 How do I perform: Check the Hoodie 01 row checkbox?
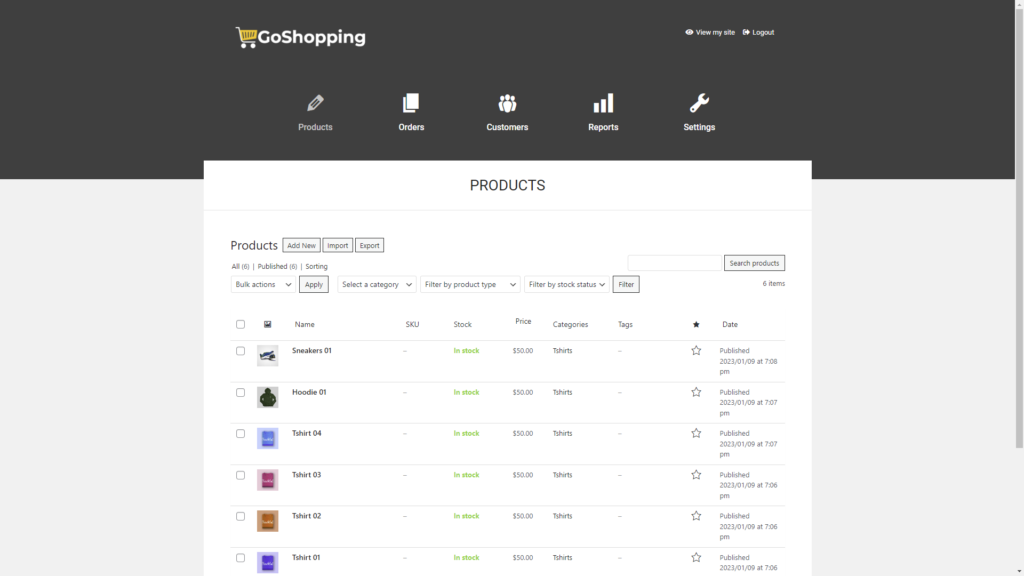point(240,392)
